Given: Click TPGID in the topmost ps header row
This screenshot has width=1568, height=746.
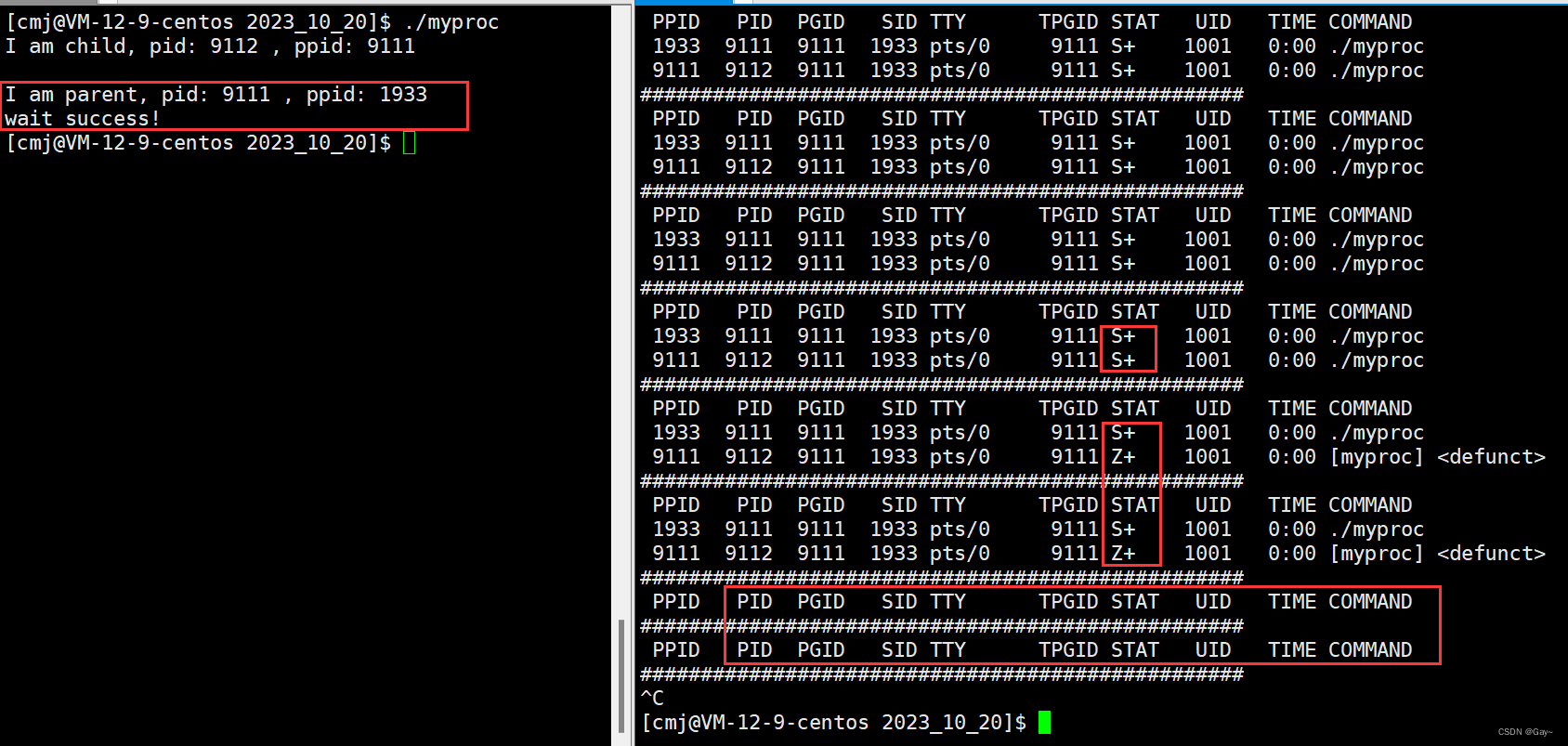Looking at the screenshot, I should click(x=1068, y=22).
